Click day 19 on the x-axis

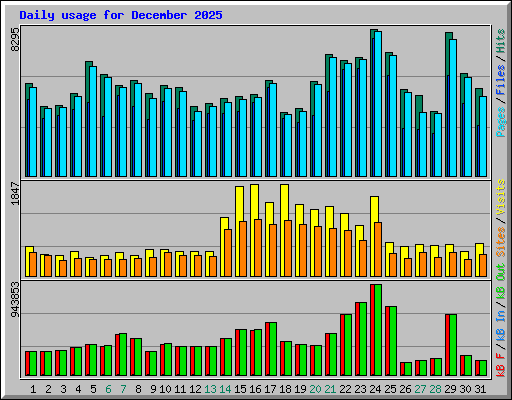click(300, 389)
